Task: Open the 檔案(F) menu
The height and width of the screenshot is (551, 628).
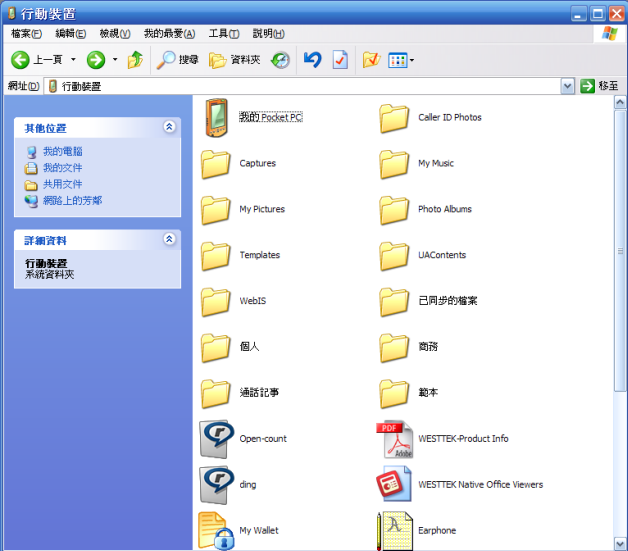Action: click(26, 34)
